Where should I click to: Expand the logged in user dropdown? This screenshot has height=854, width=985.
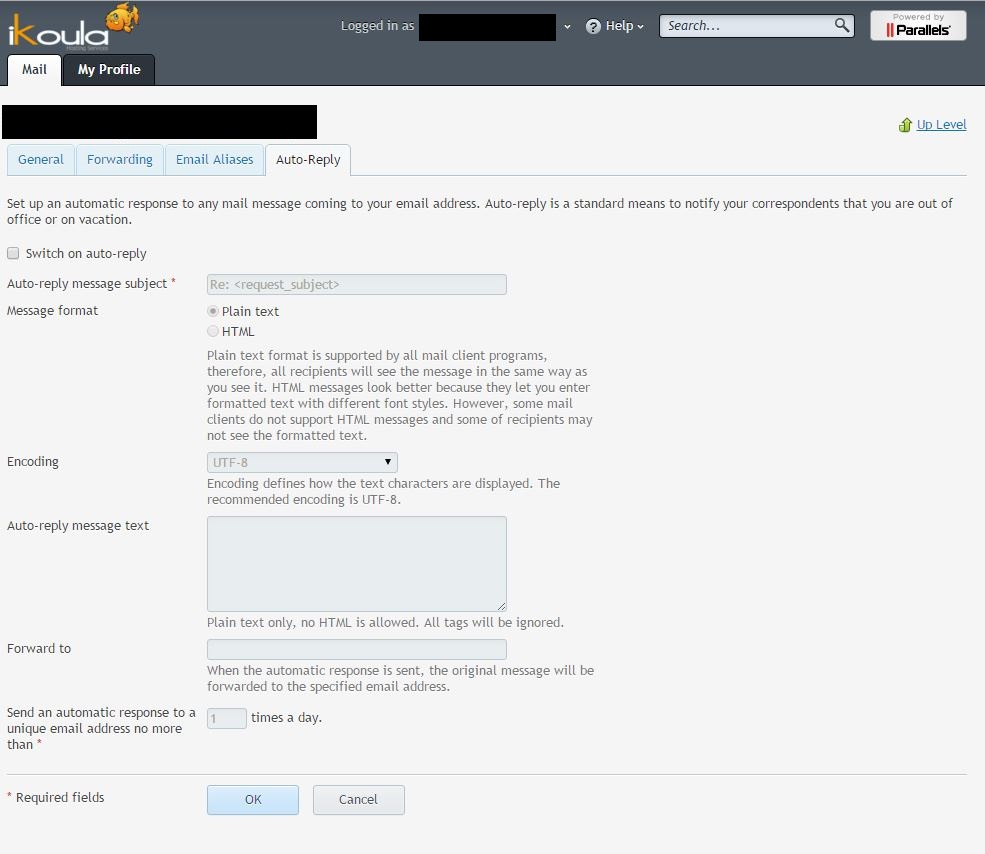point(567,27)
